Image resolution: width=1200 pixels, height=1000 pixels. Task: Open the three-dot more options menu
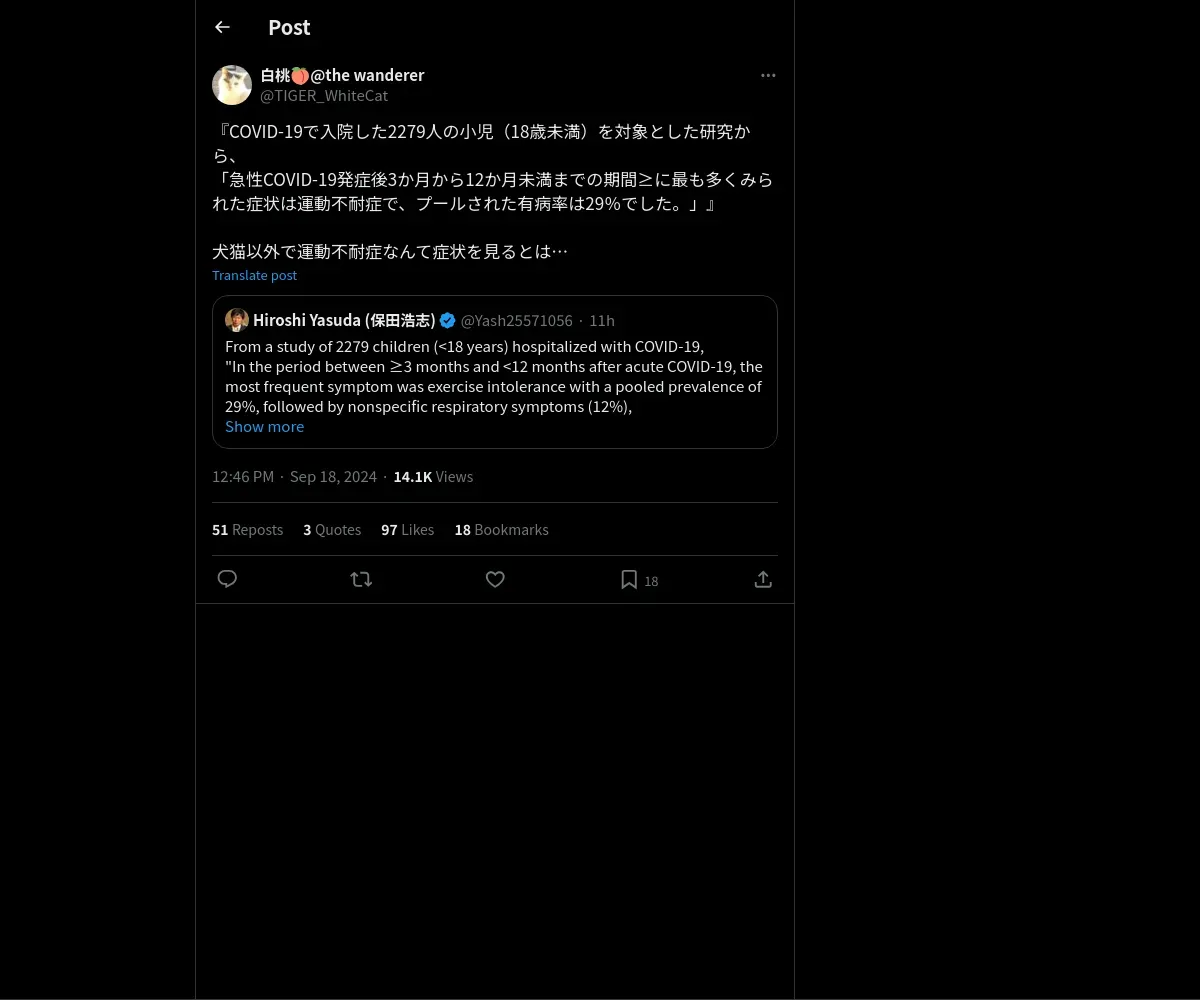click(768, 75)
